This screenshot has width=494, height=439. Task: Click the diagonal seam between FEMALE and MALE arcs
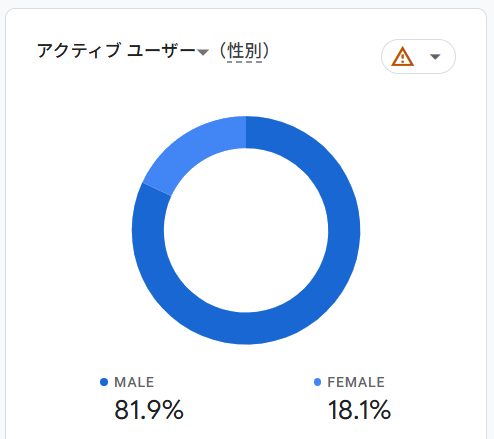[157, 189]
